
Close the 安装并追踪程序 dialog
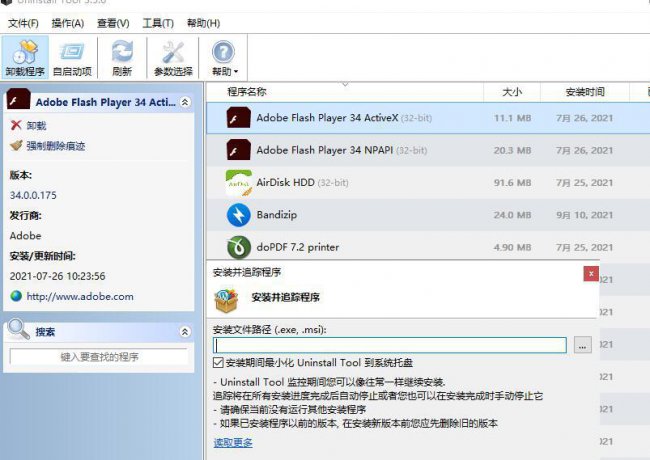591,274
